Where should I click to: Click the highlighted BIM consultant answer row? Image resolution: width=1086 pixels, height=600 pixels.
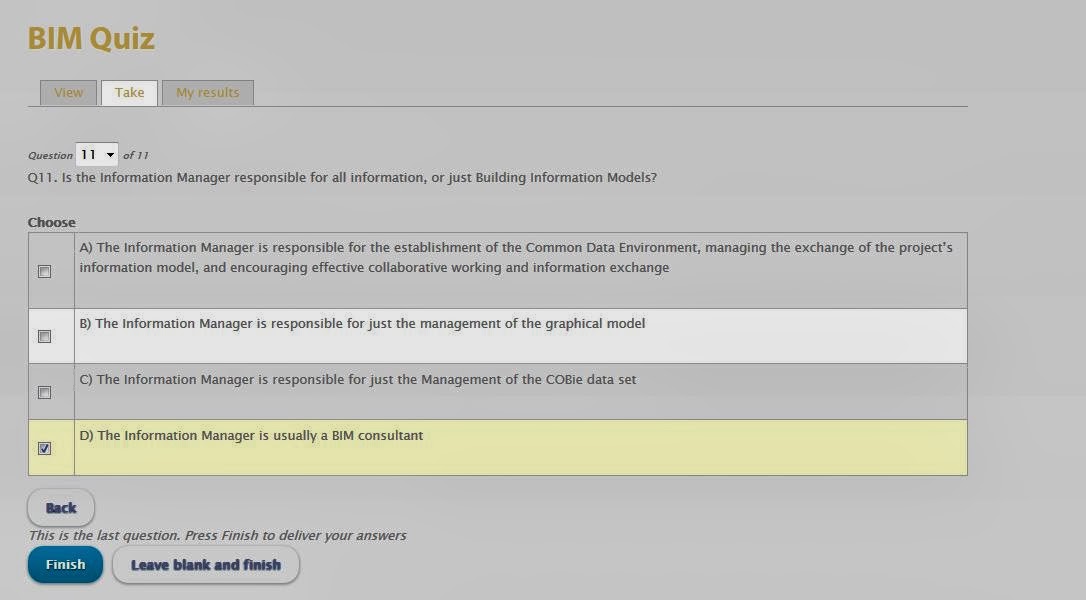click(x=497, y=448)
